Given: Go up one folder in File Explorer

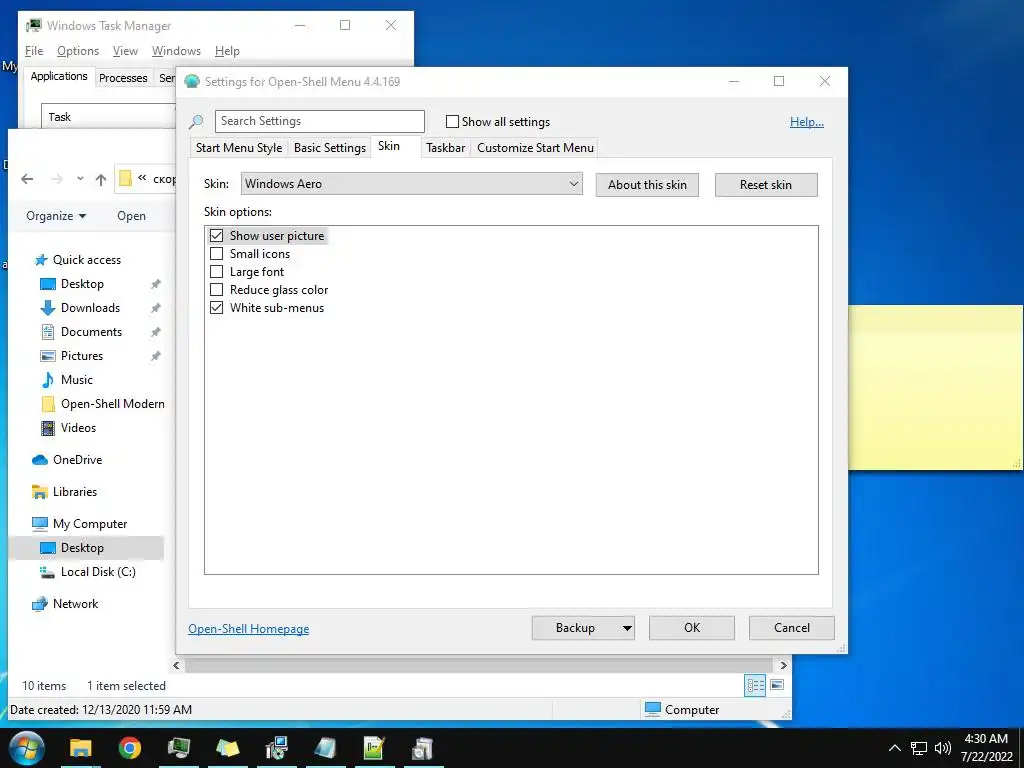Looking at the screenshot, I should 101,180.
